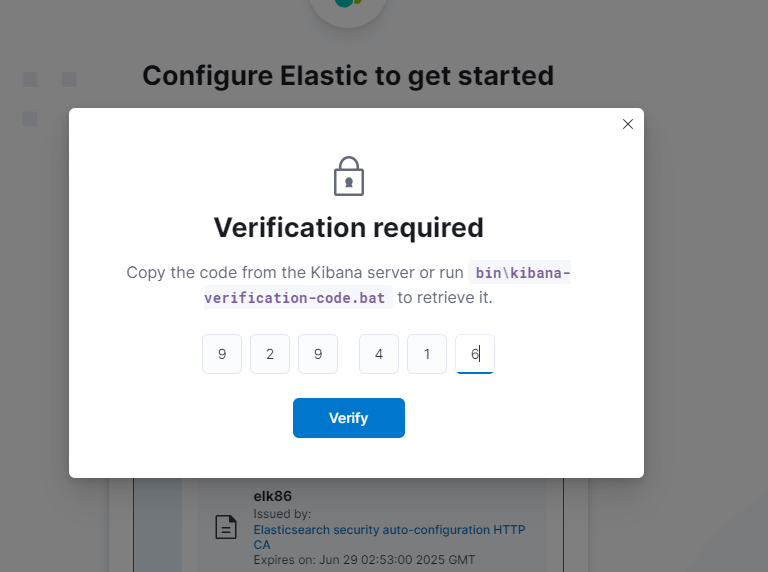
Task: Click the Issued by label
Action: coord(282,514)
